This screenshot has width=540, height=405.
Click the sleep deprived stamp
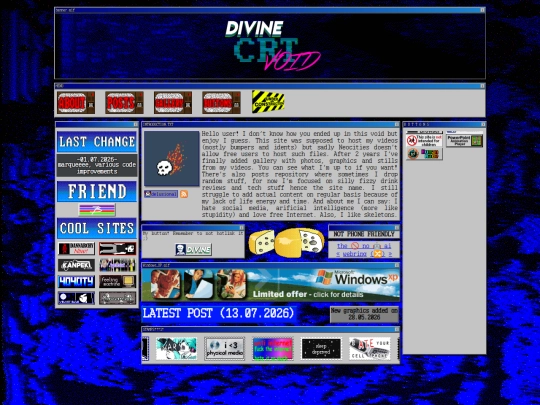(321, 349)
